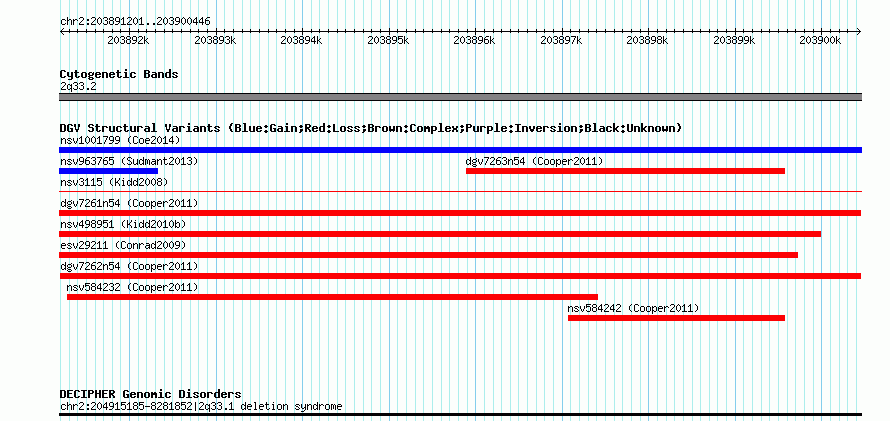Viewport: 890px width, 421px height.
Task: Click the red dgv7262n54 variant bar
Action: tap(460, 276)
